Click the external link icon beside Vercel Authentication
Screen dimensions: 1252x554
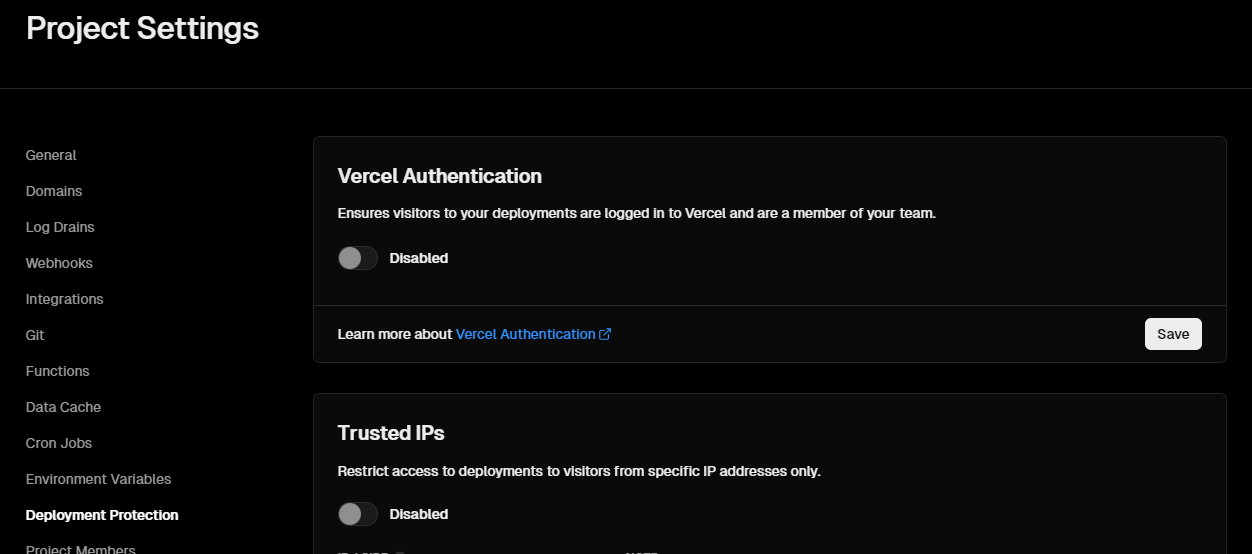tap(605, 335)
